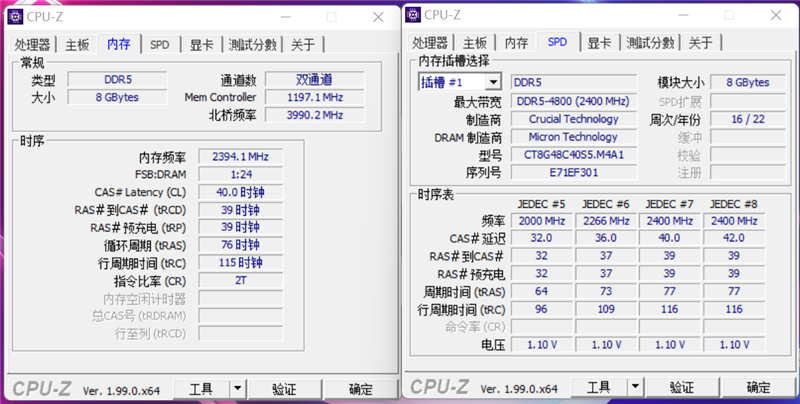The width and height of the screenshot is (800, 404).
Task: Click the CPU-Z app icon in left window
Action: point(15,17)
